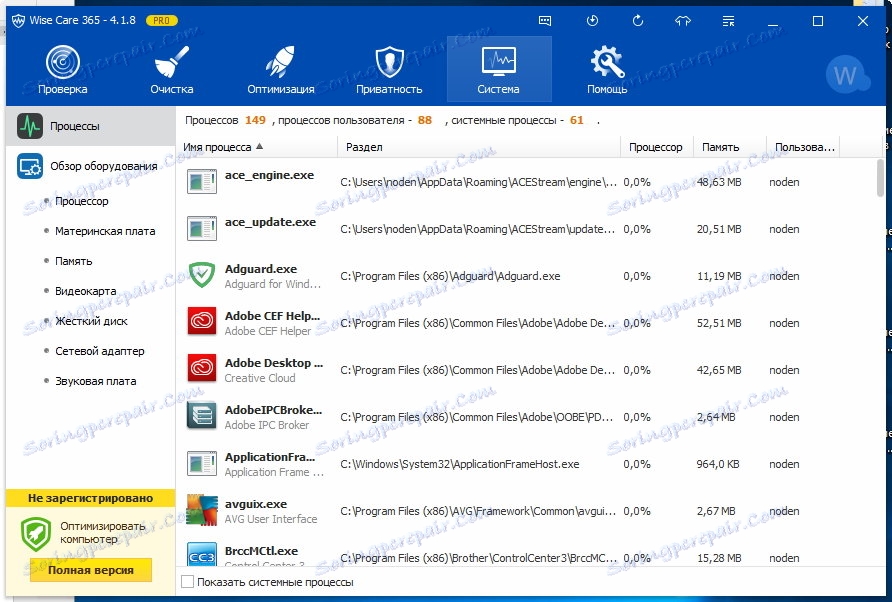
Task: Open Материнская плата hardware details
Action: point(105,231)
